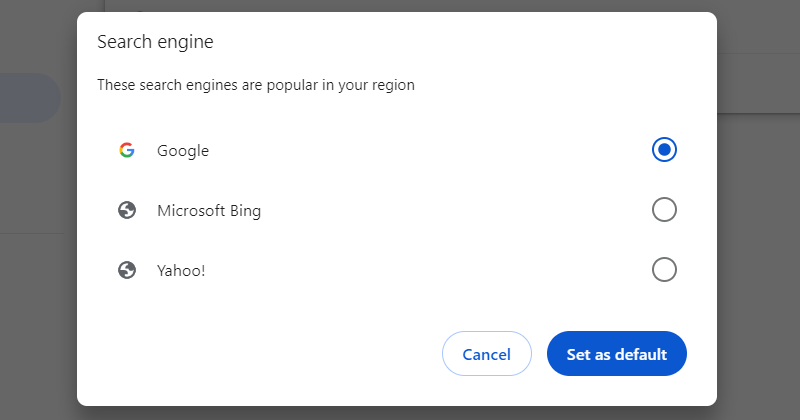This screenshot has height=420, width=800.
Task: Choose Bing via its empty radio circle
Action: 664,210
